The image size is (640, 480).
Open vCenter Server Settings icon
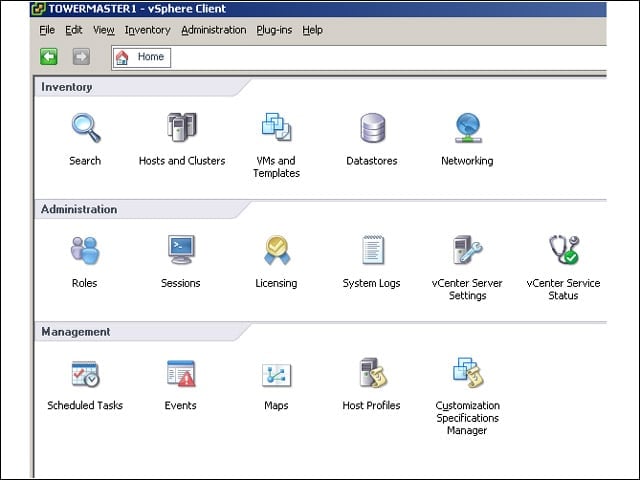pyautogui.click(x=468, y=249)
